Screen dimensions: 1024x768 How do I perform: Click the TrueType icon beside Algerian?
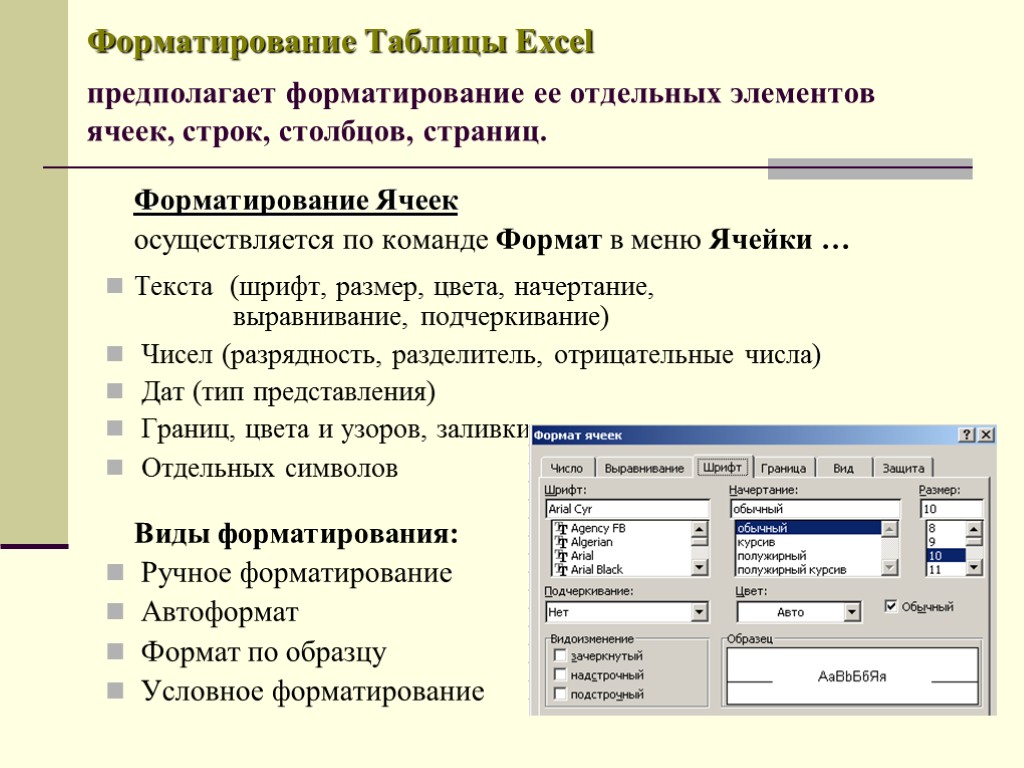click(561, 542)
